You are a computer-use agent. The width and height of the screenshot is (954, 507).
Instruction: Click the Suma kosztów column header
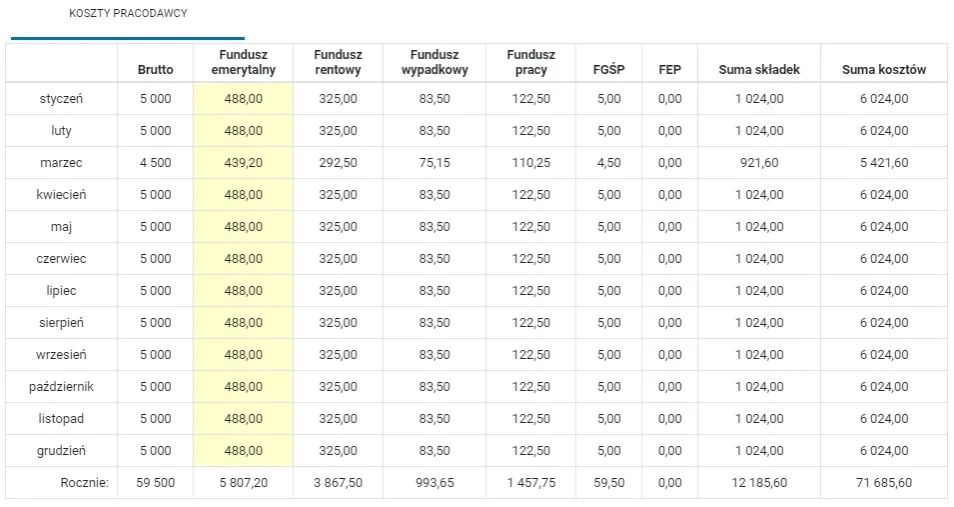pos(884,70)
